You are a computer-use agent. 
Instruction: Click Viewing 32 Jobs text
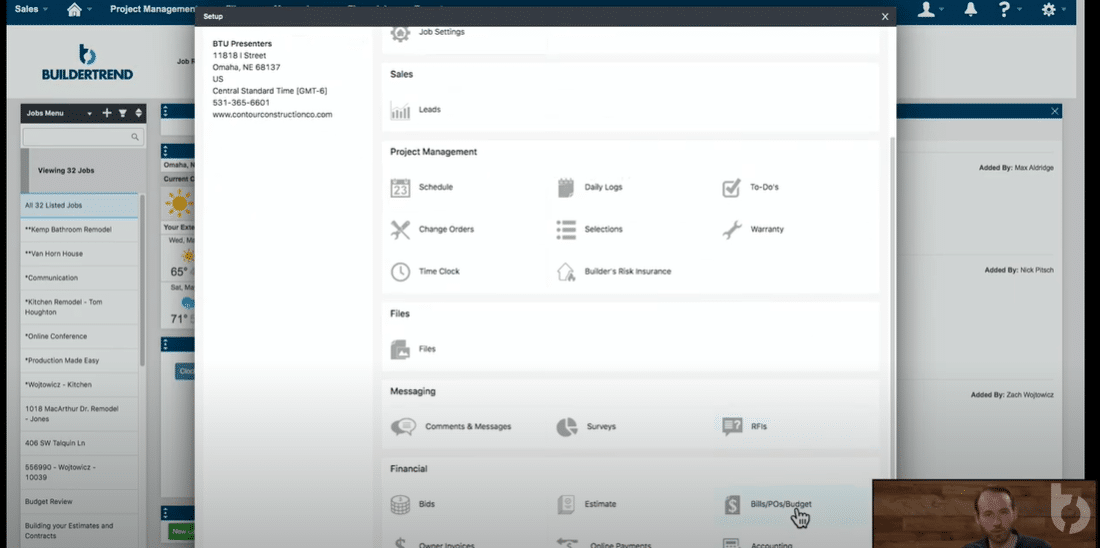click(x=66, y=171)
